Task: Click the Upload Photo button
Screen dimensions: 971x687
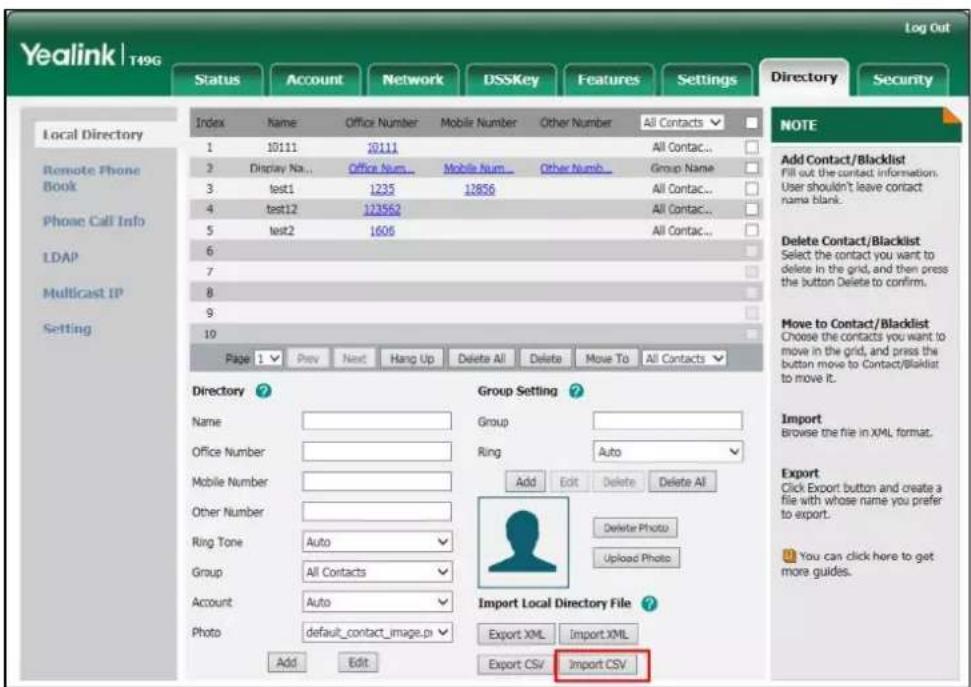Action: [x=637, y=558]
